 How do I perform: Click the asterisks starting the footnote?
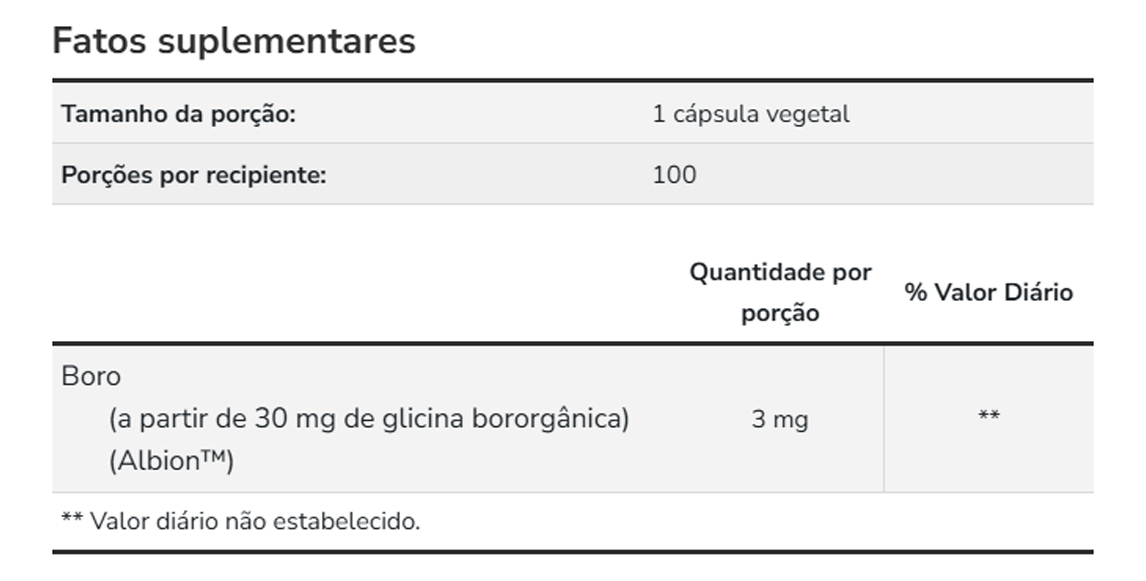coord(72,522)
